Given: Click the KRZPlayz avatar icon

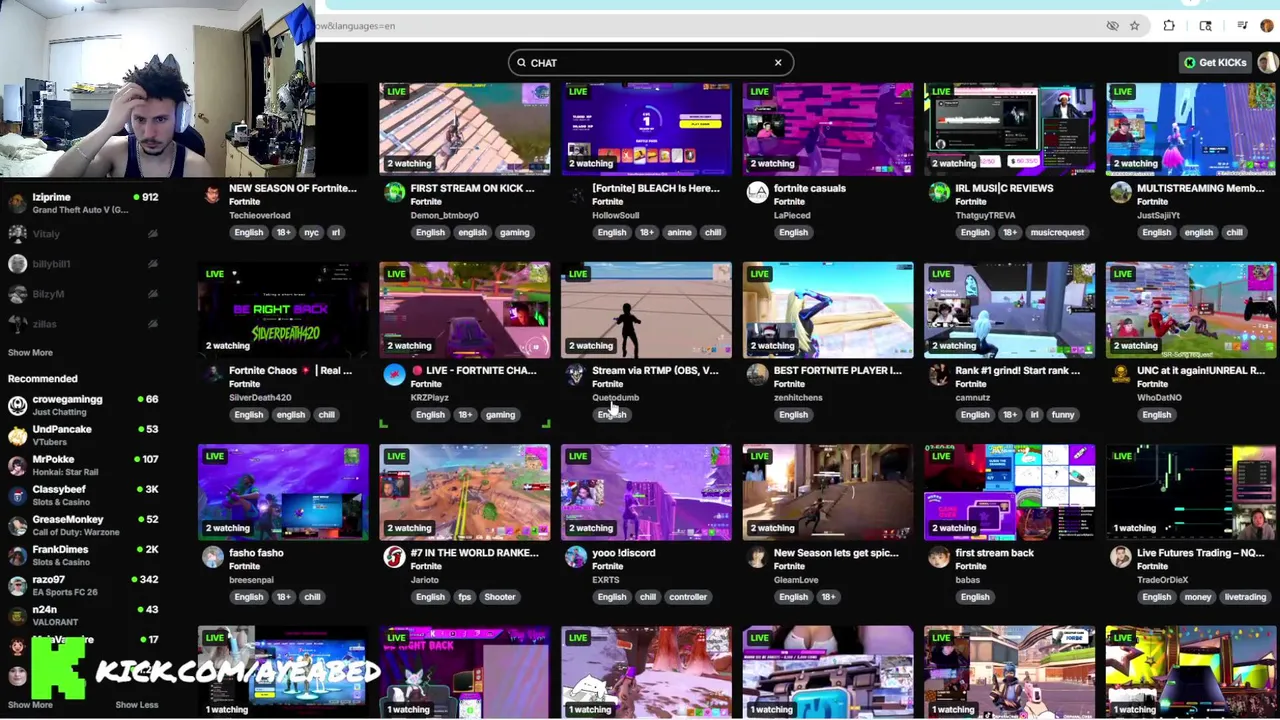Looking at the screenshot, I should pyautogui.click(x=394, y=375).
